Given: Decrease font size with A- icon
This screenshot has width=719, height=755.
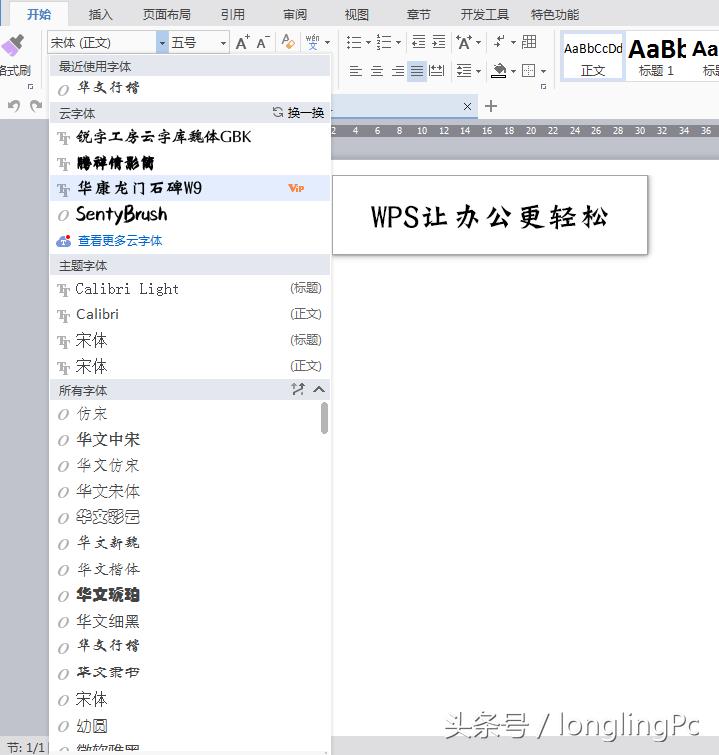Looking at the screenshot, I should (x=263, y=42).
